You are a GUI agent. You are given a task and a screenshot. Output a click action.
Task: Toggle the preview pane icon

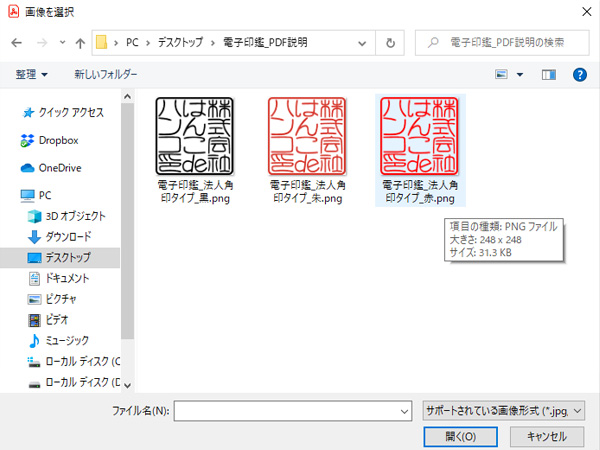coord(548,74)
